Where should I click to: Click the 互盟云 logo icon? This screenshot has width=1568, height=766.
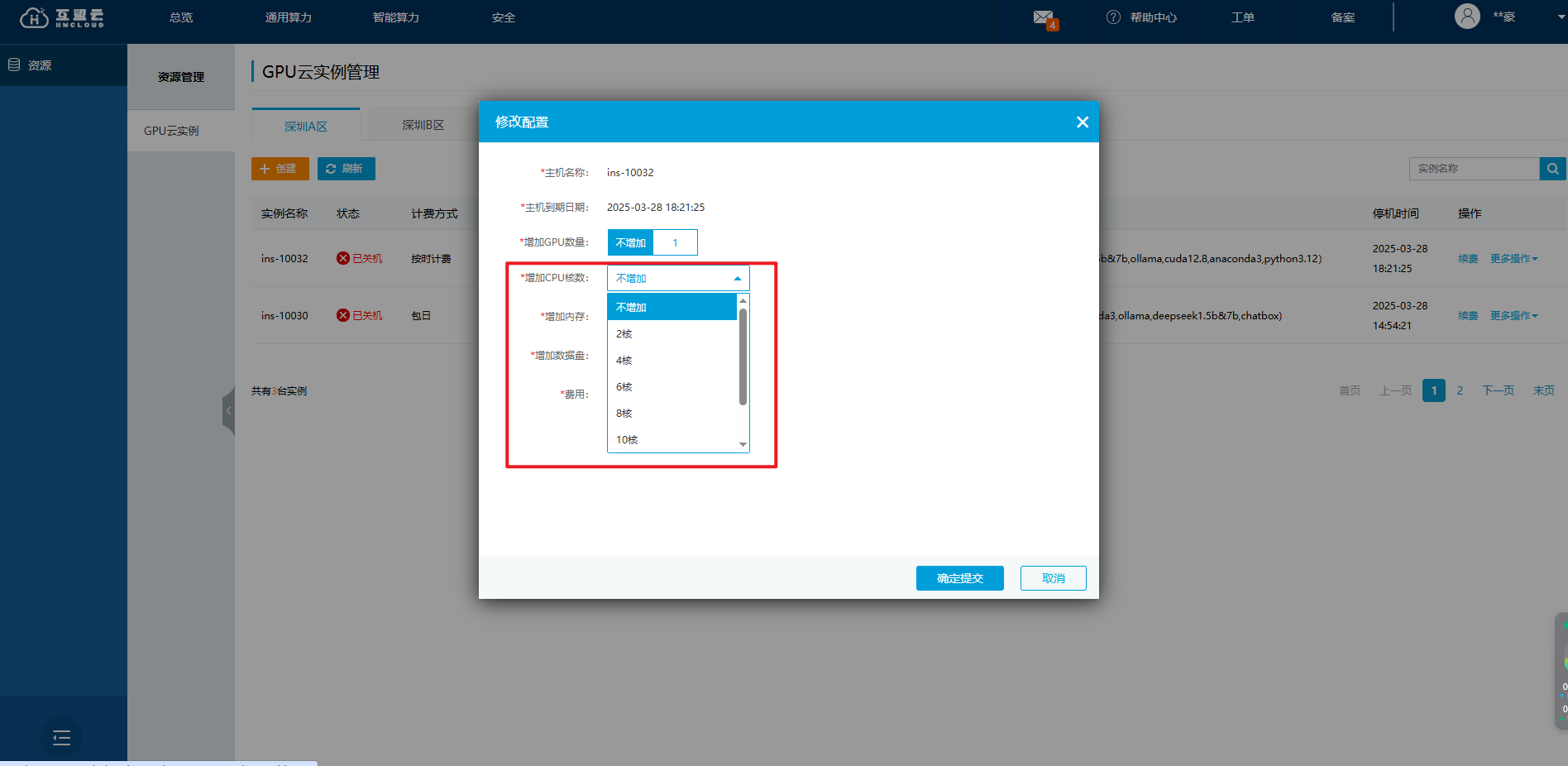click(34, 17)
